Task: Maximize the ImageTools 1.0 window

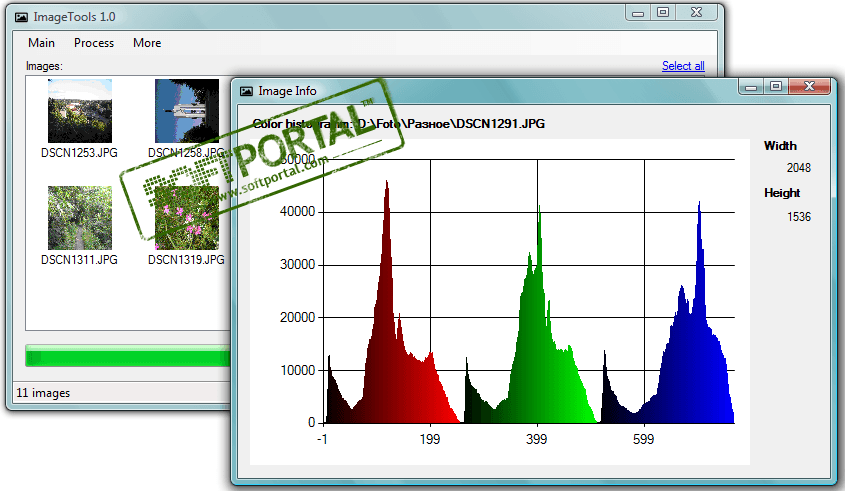Action: (x=663, y=13)
